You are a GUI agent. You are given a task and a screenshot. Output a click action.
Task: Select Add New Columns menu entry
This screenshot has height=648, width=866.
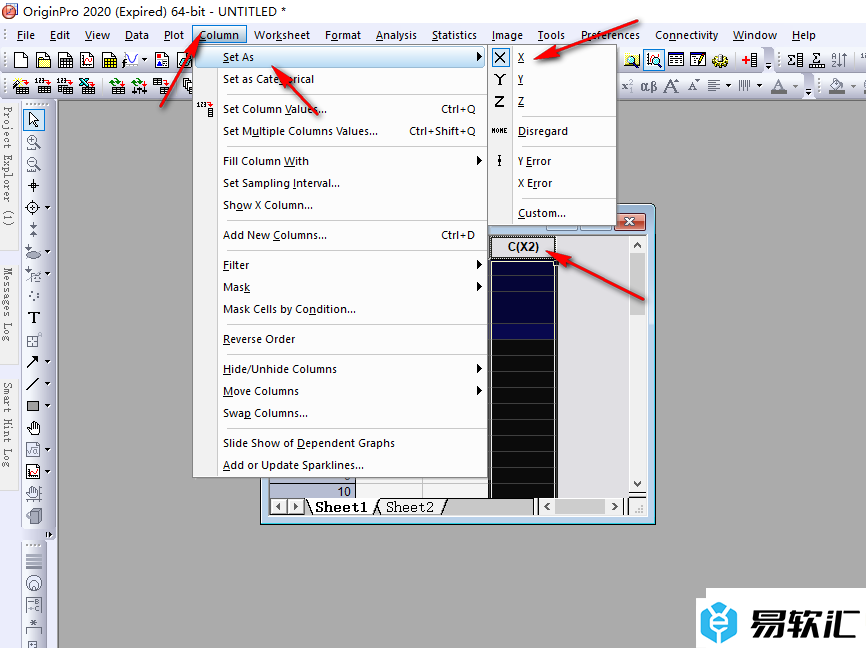tap(340, 235)
